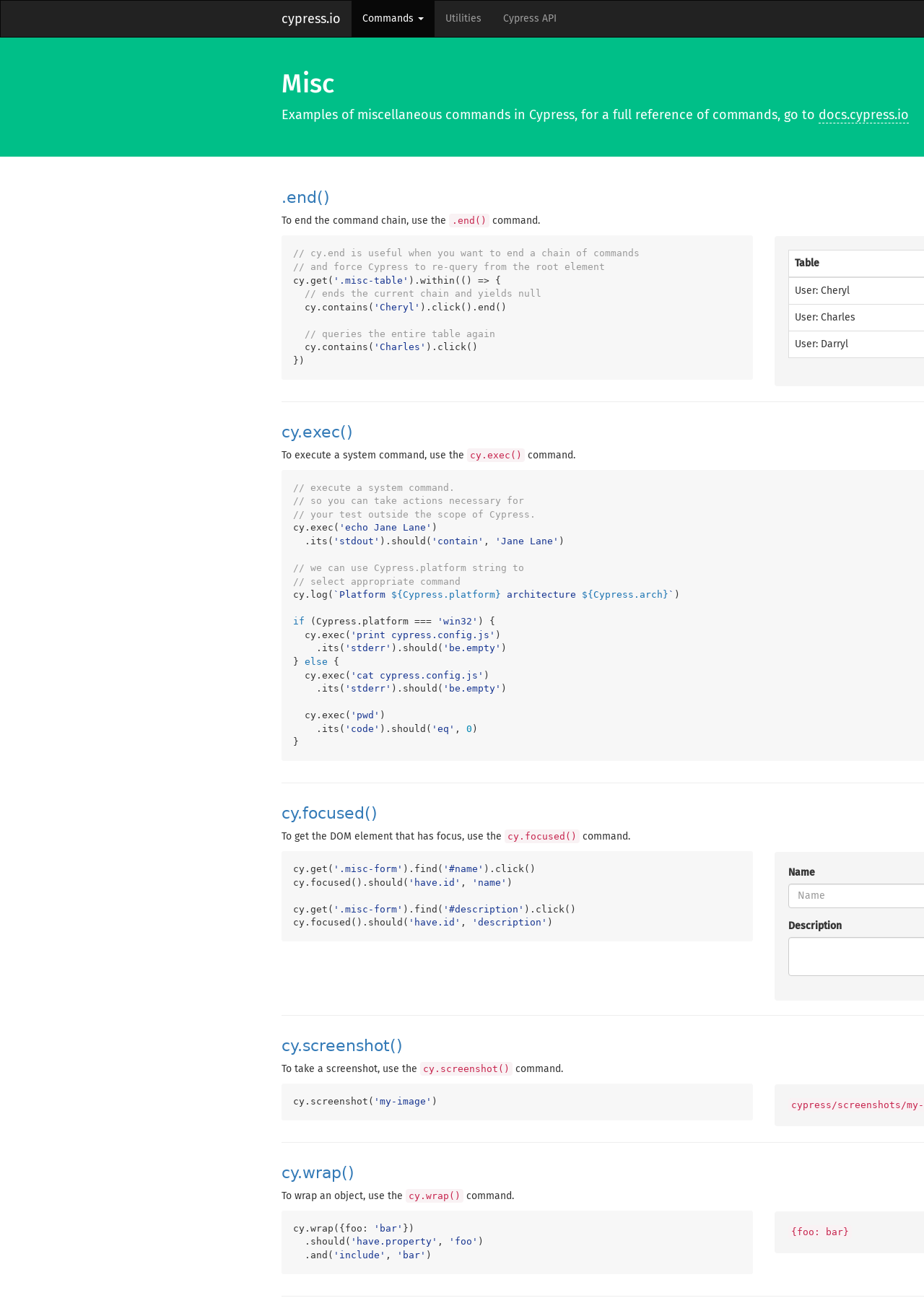Open the Cypress API page
This screenshot has height=1311, width=924.
coord(530,19)
